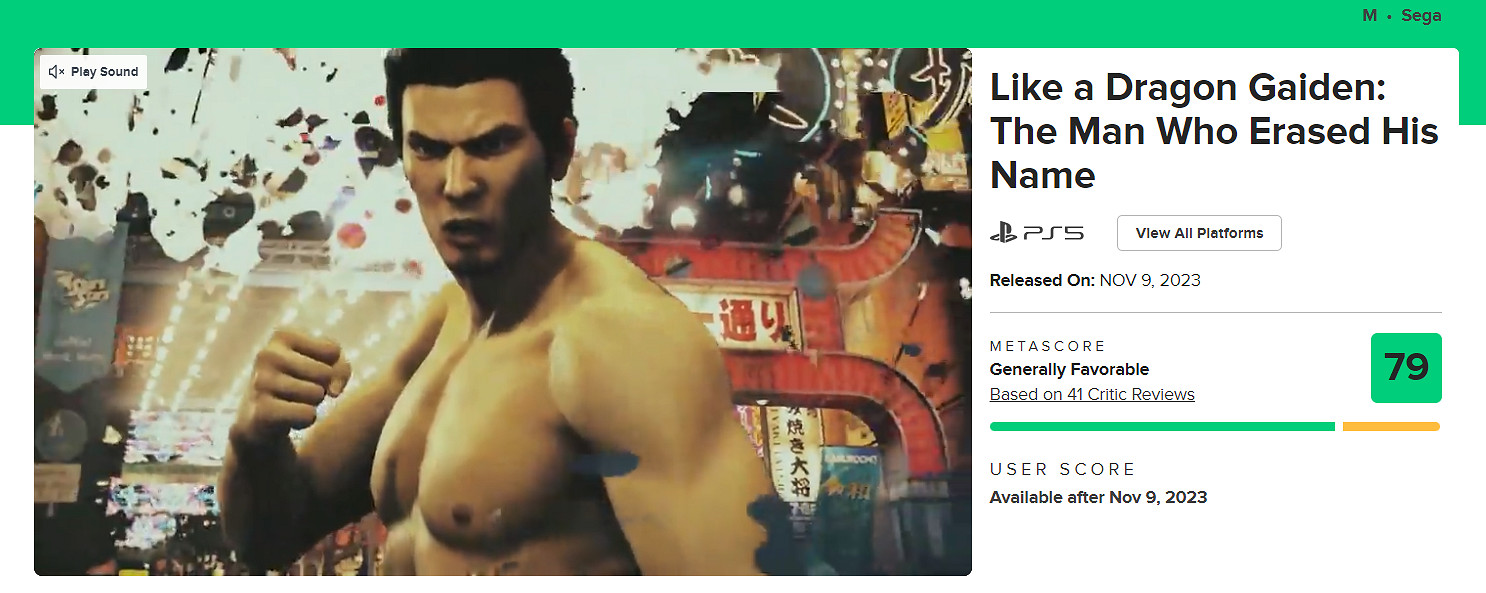Open the Based on 41 Critic Reviews link
1486x593 pixels.
(1092, 394)
